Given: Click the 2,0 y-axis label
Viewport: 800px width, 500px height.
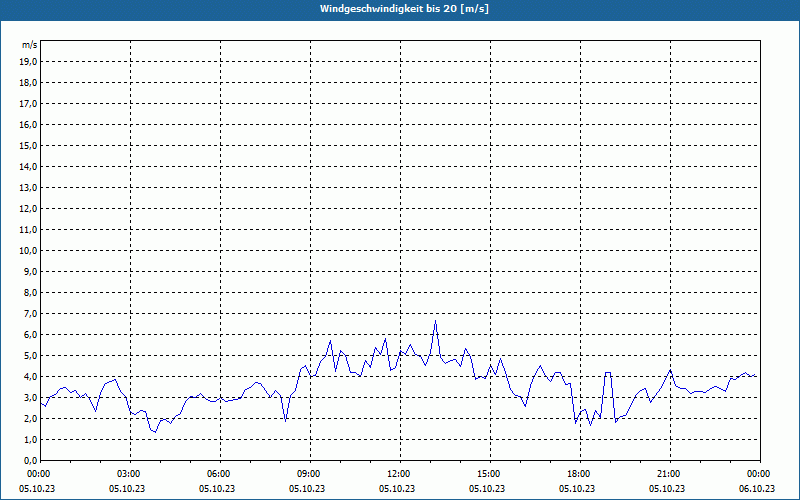Looking at the screenshot, I should [30, 418].
